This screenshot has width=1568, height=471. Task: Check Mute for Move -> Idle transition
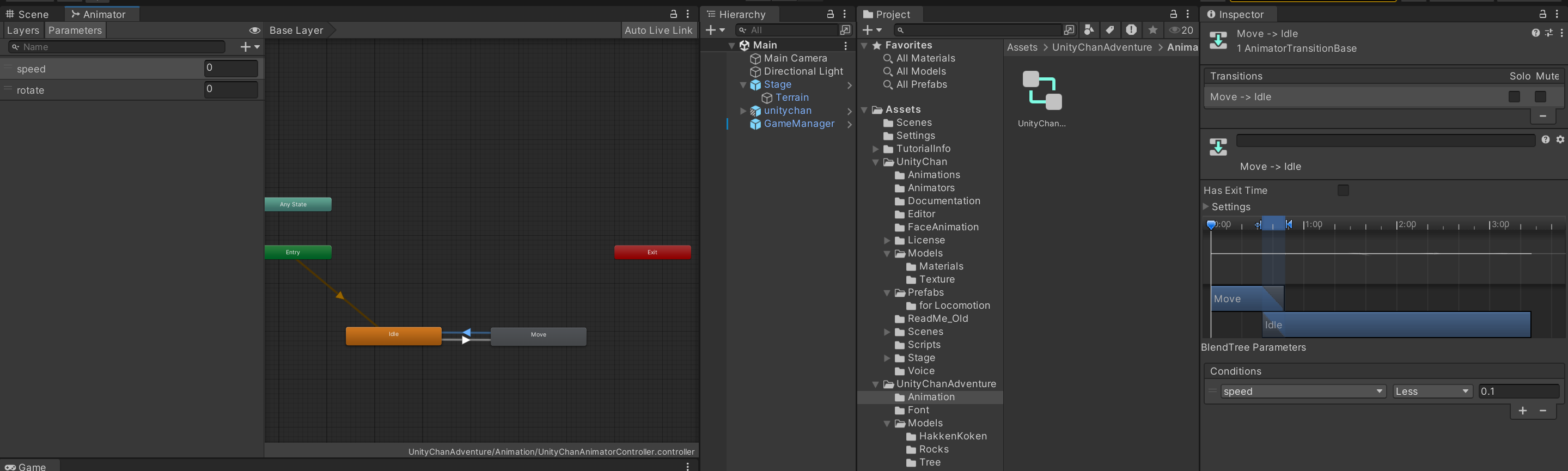[x=1540, y=97]
